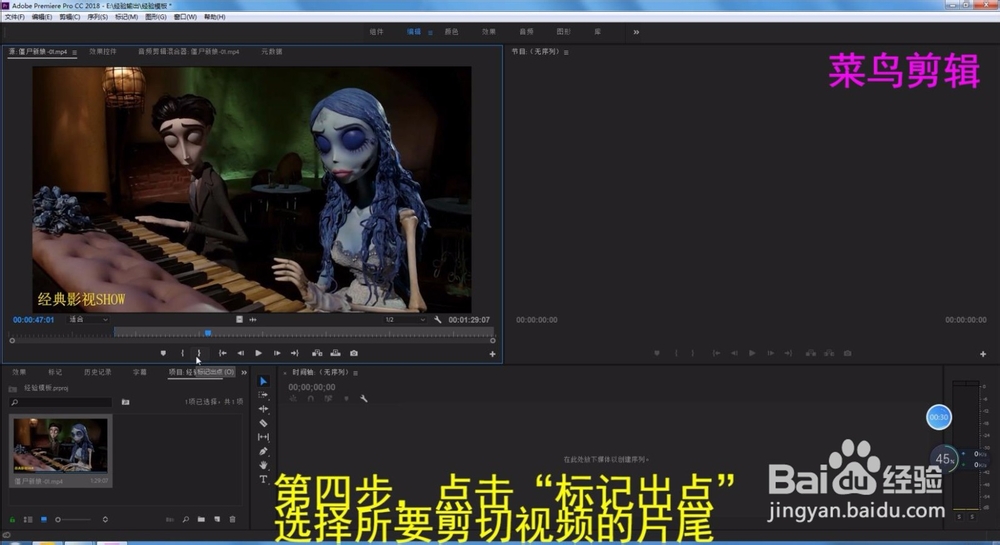Open the Timeline panel menu

click(355, 373)
